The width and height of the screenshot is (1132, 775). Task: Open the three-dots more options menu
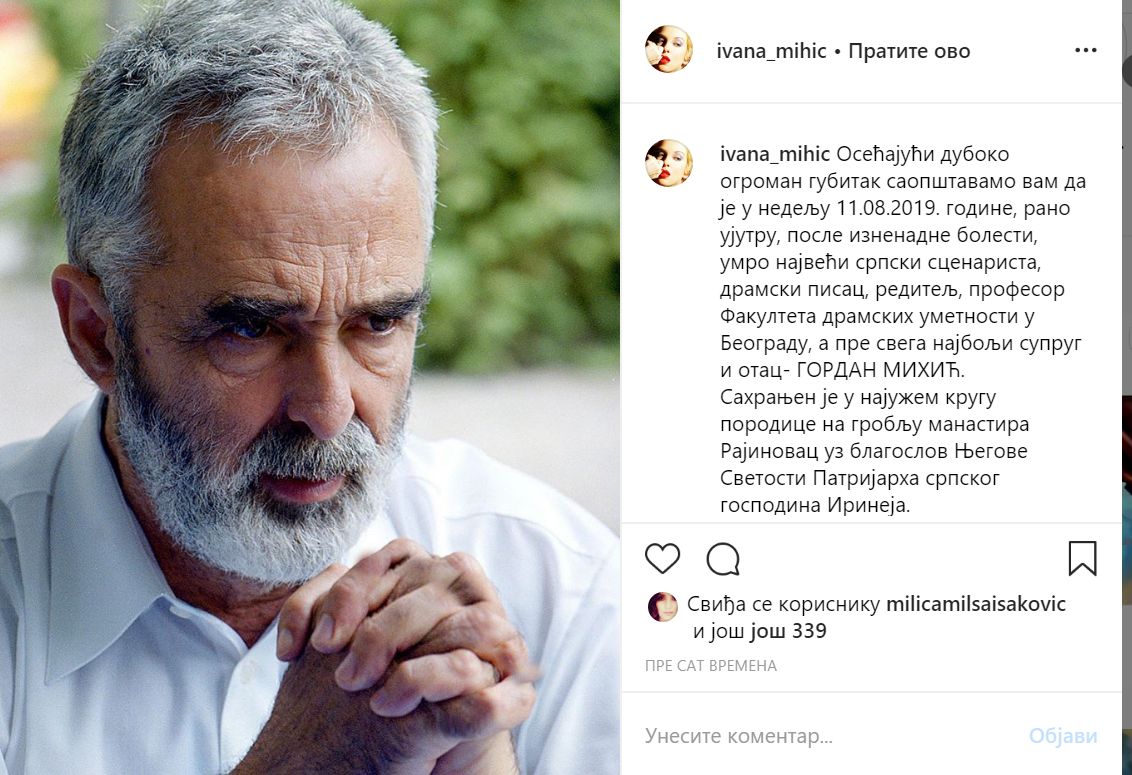tap(1086, 51)
